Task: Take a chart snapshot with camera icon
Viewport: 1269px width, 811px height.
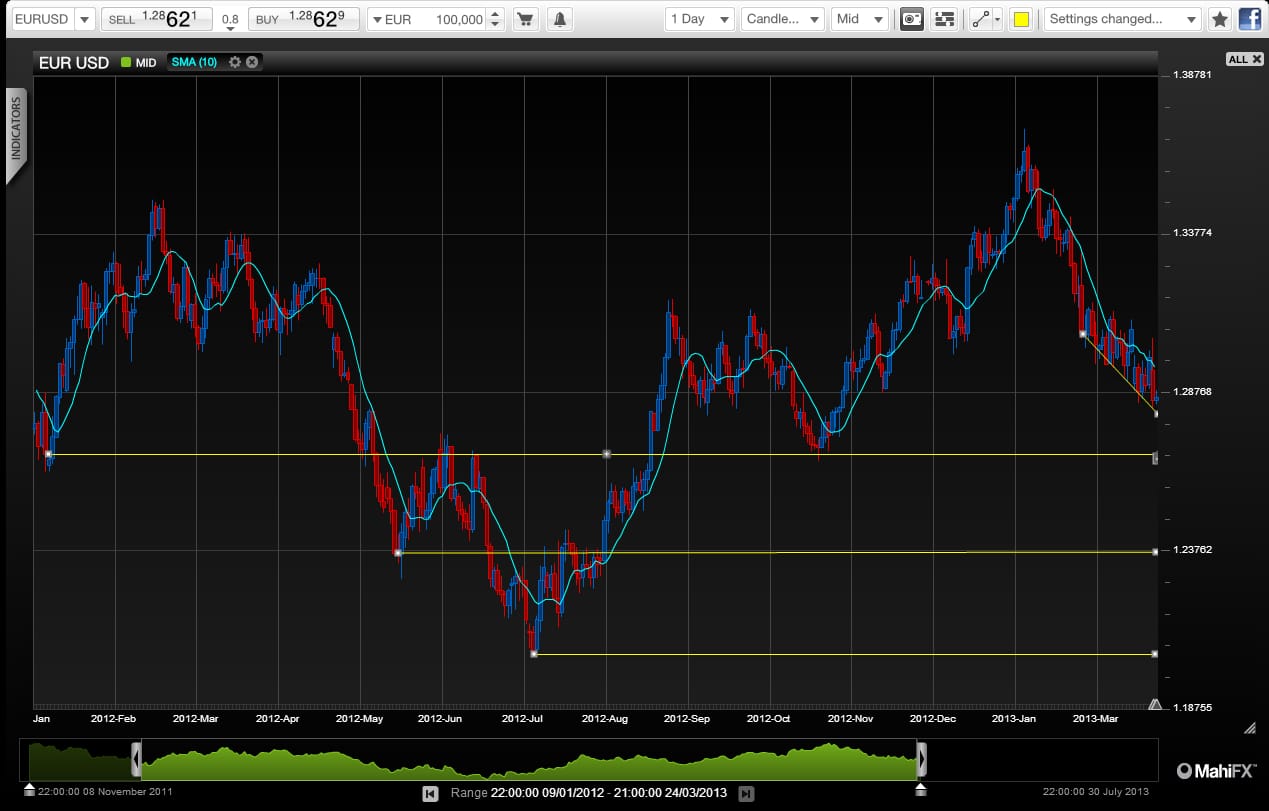Action: tap(911, 19)
